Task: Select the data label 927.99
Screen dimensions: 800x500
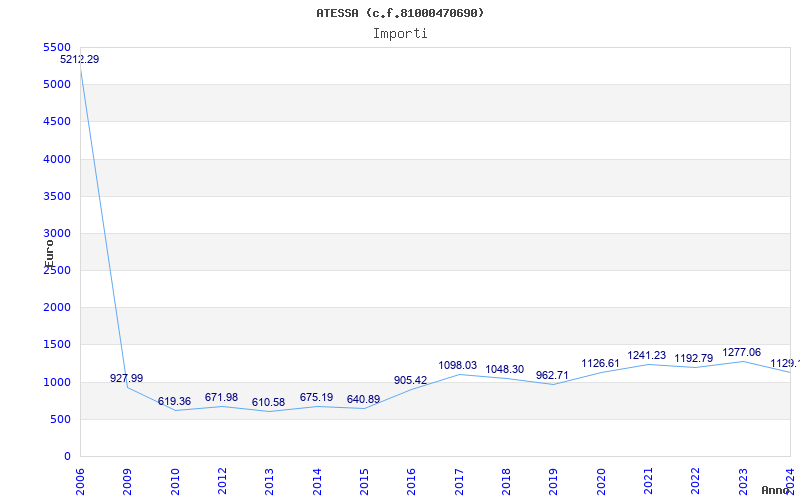Action: tap(127, 379)
